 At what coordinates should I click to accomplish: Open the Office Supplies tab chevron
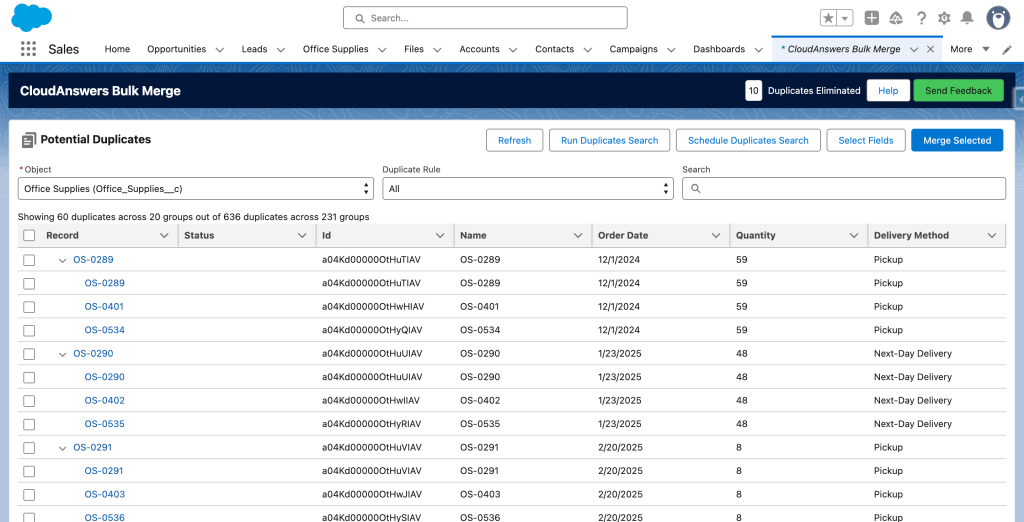point(382,50)
